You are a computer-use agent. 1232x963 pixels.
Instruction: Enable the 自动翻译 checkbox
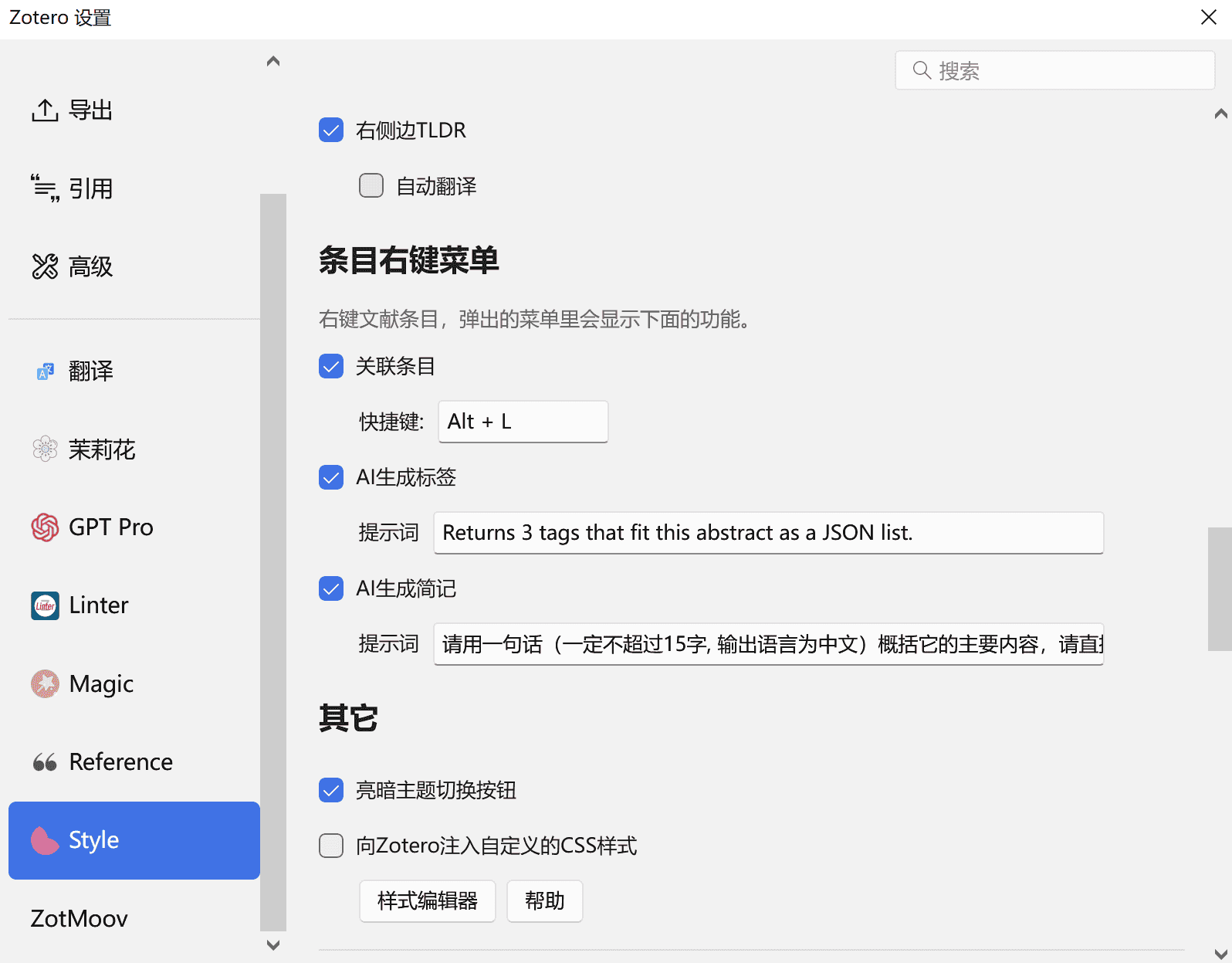[x=371, y=185]
